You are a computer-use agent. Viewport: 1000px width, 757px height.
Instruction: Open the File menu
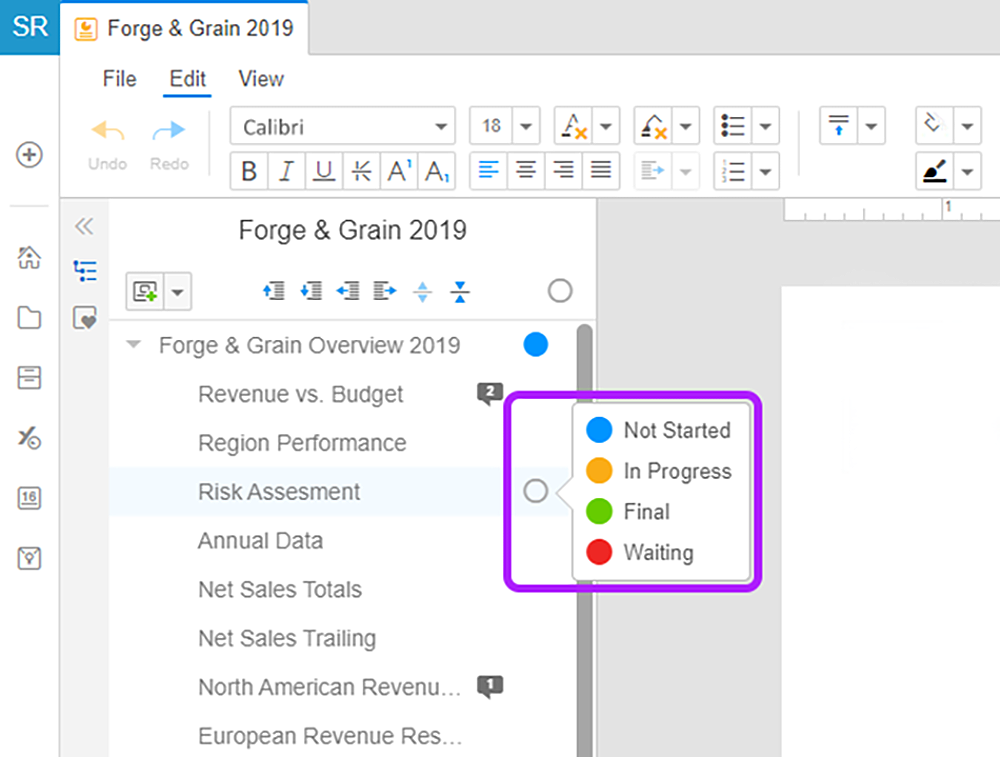119,79
